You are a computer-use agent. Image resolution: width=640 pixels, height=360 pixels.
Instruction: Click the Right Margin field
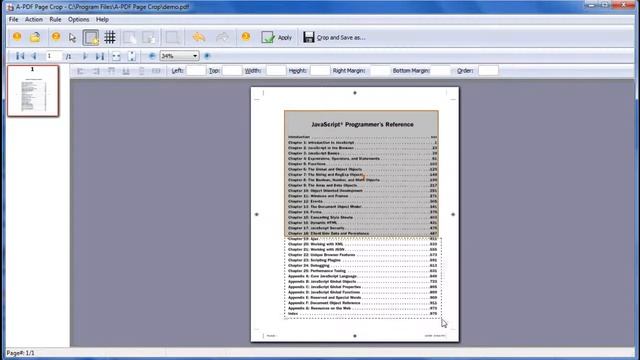point(380,71)
